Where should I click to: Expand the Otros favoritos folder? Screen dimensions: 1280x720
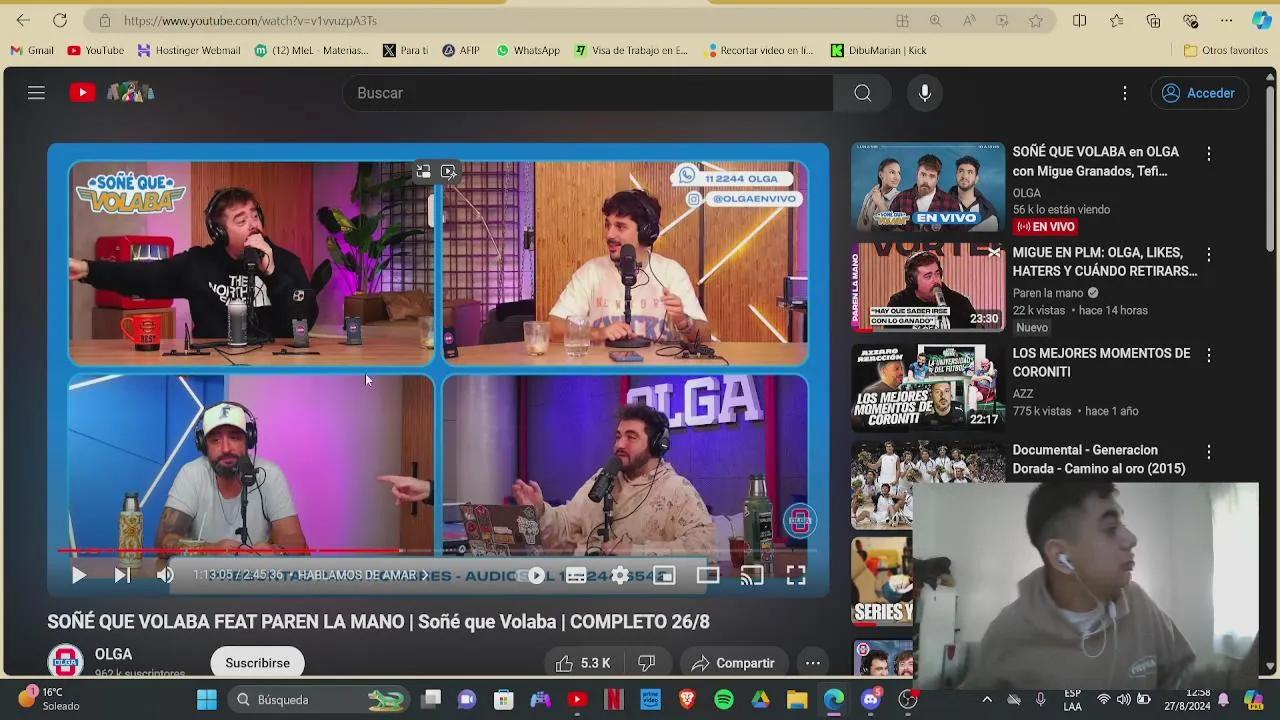click(x=1226, y=50)
